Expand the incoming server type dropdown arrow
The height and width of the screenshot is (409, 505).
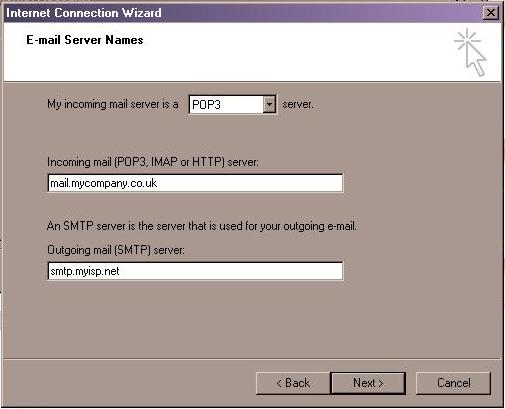[x=269, y=105]
